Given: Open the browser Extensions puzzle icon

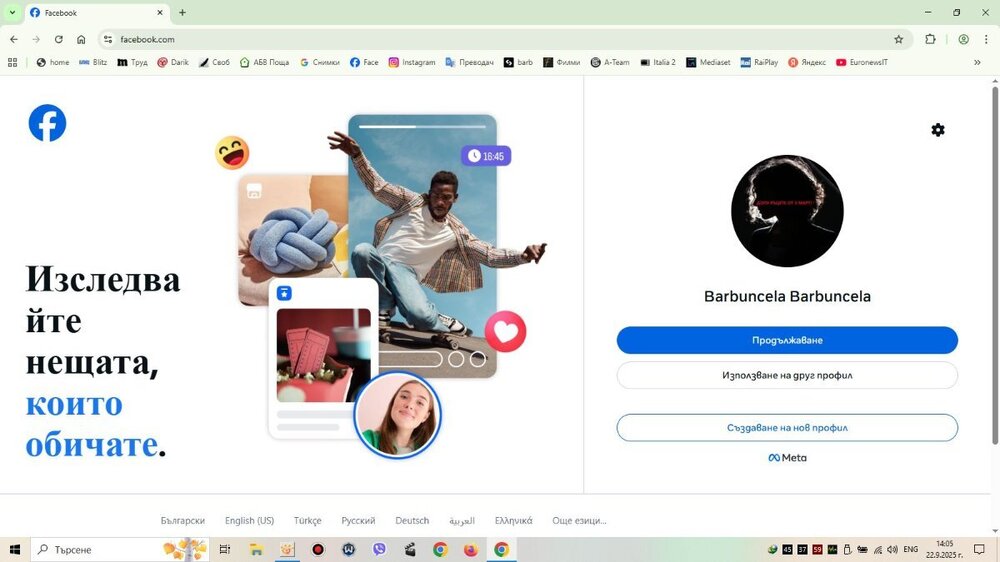Looking at the screenshot, I should [930, 40].
